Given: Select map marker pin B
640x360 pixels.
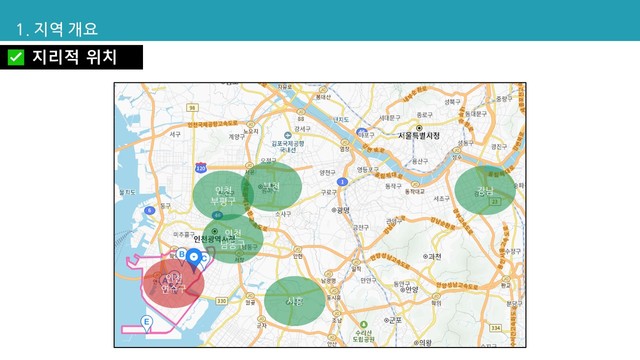Looking at the screenshot, I should (x=182, y=256).
